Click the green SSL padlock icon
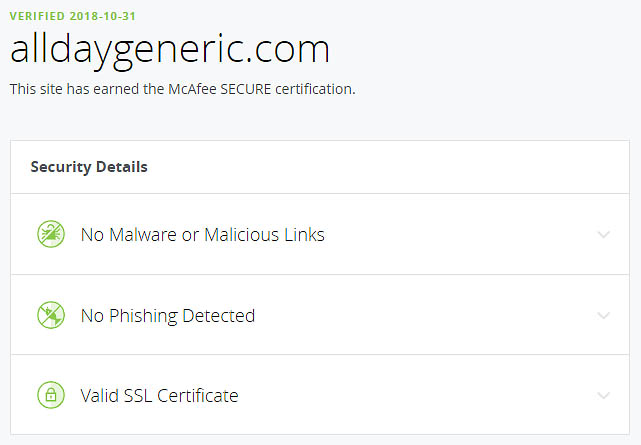The width and height of the screenshot is (641, 445). tap(51, 395)
